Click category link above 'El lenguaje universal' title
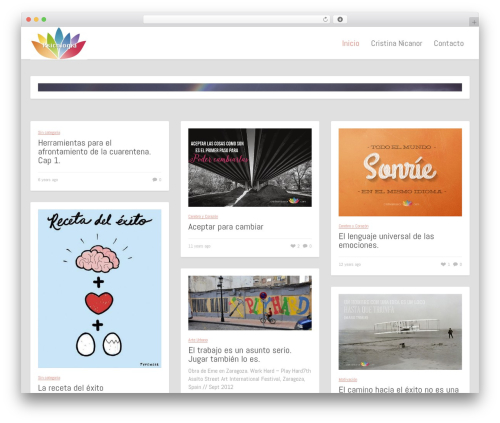Screen dimensions: 500x423 coord(354,226)
